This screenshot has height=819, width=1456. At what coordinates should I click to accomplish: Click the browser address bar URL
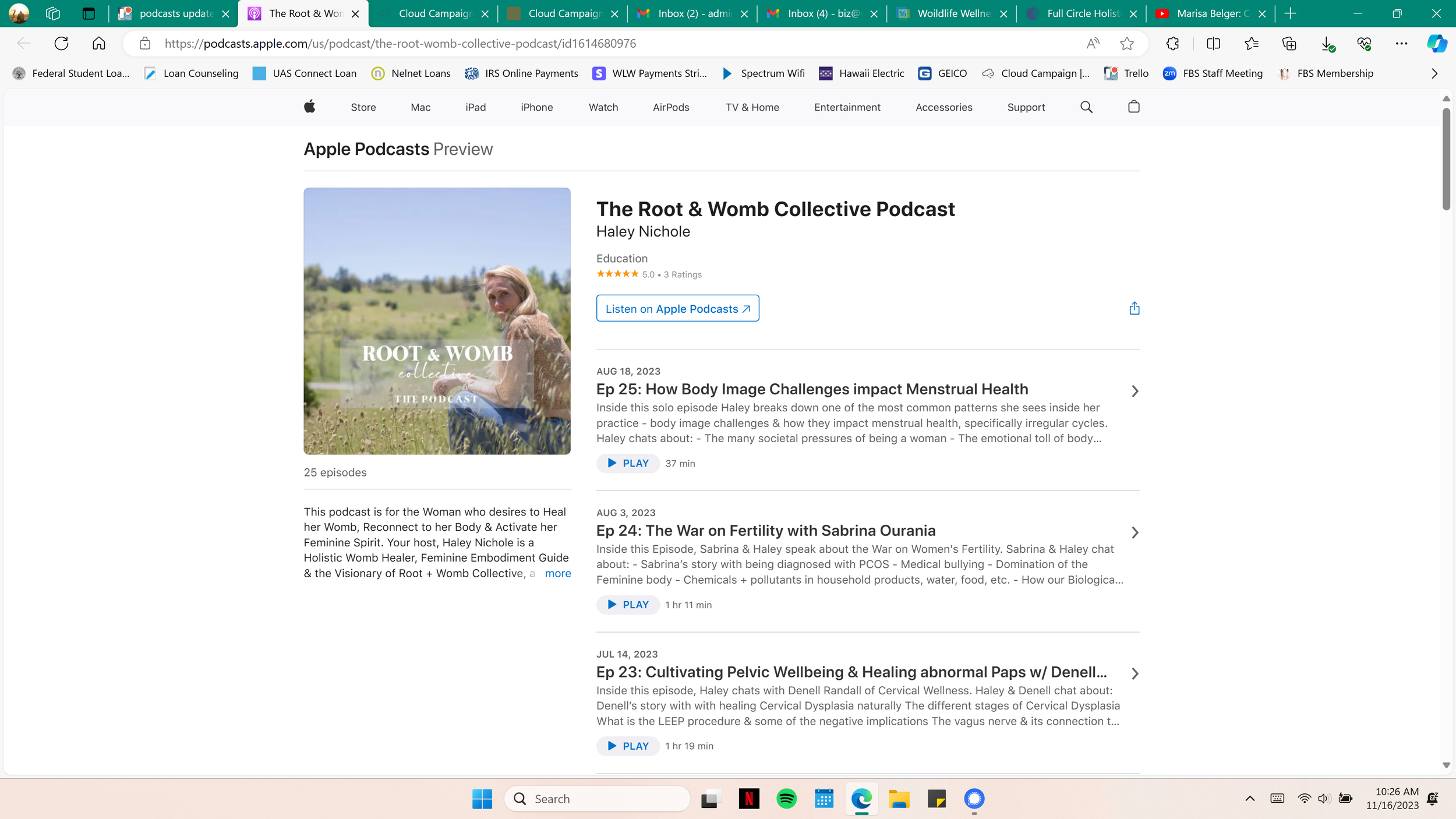[x=400, y=44]
